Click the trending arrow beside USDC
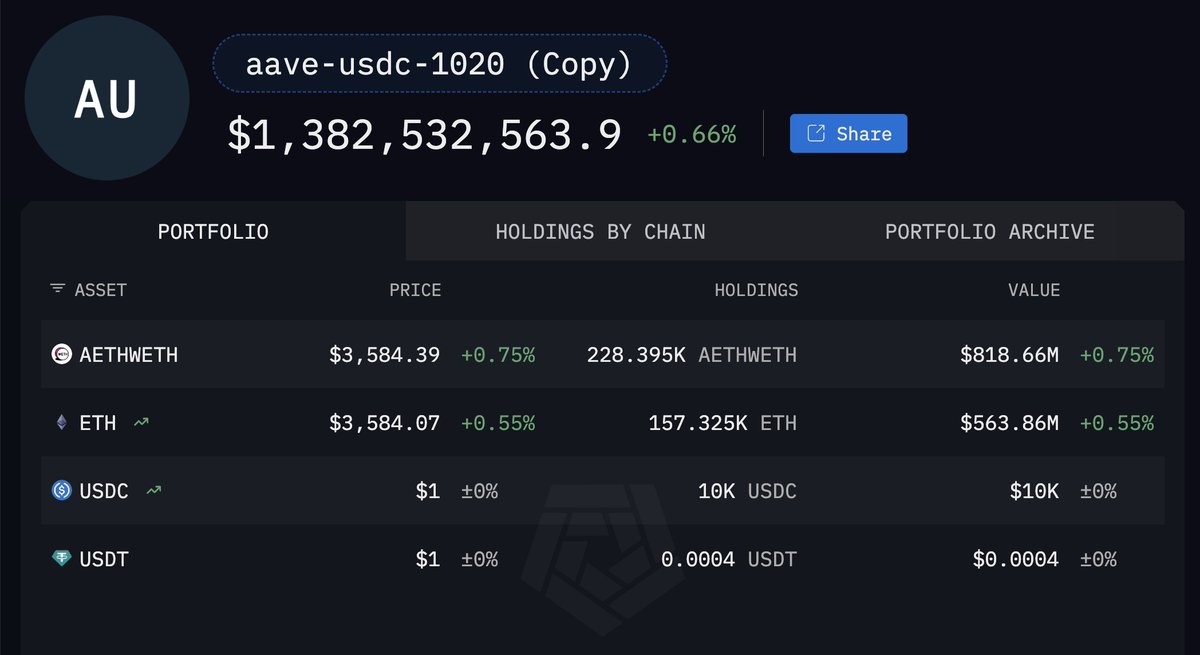This screenshot has height=655, width=1200. 154,491
